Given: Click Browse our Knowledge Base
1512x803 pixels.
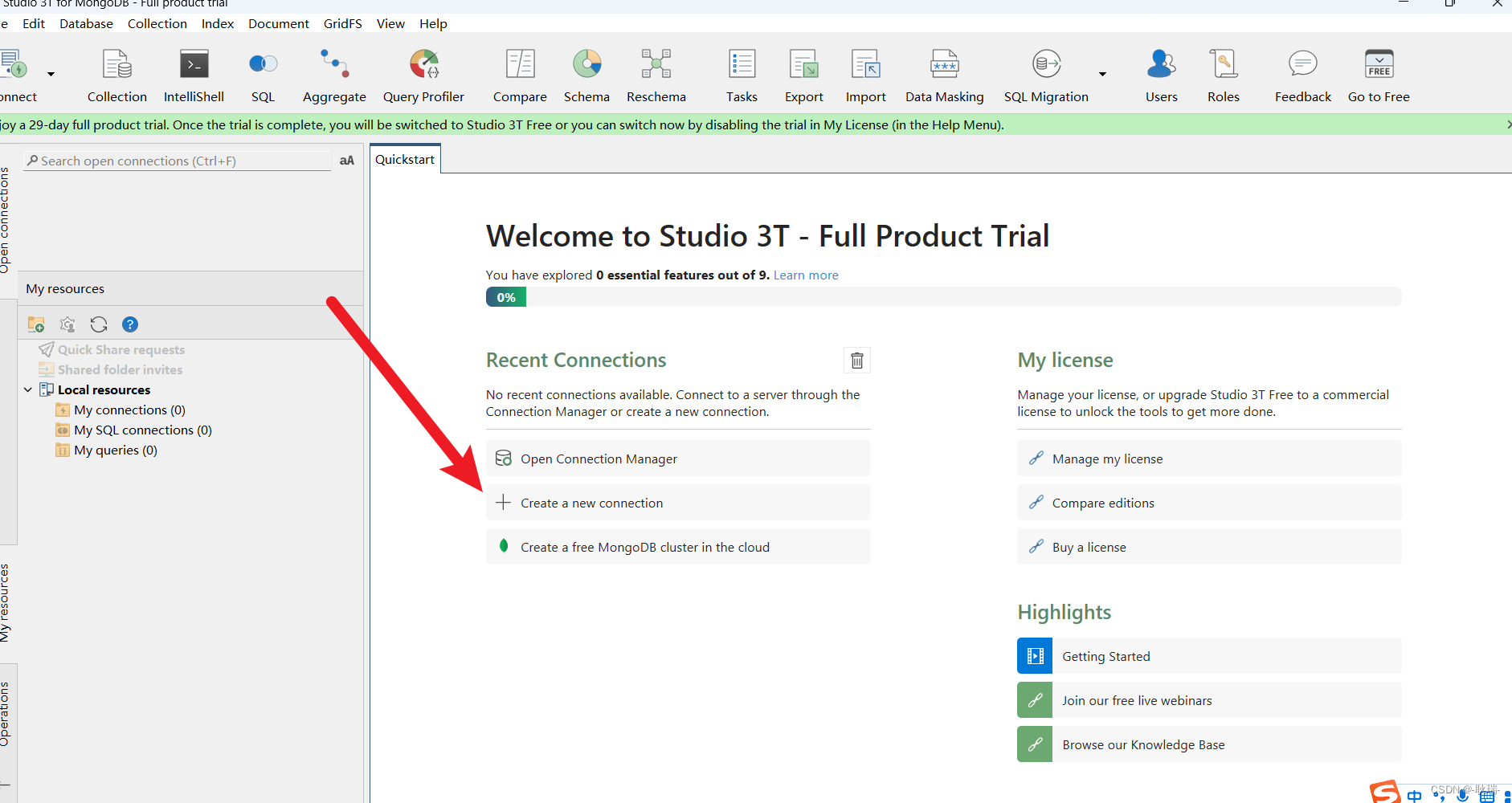Looking at the screenshot, I should coord(1209,744).
